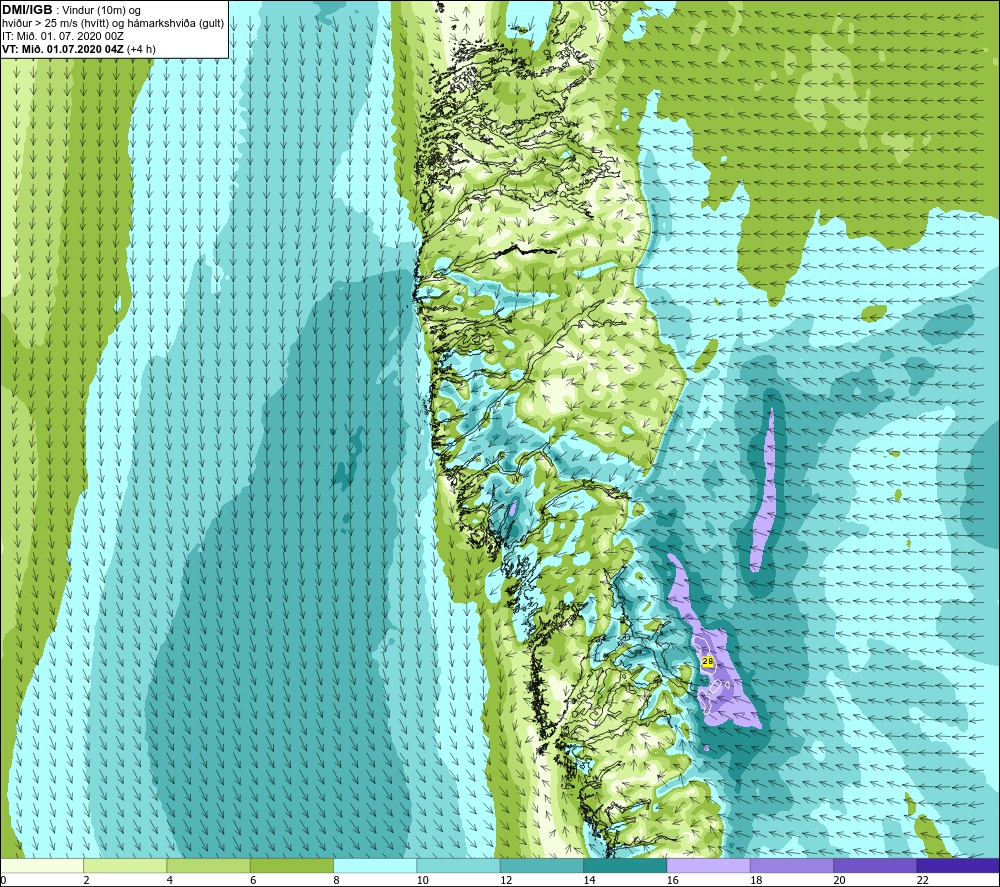Pick the legend swatch between 18 and 20

[x=791, y=866]
